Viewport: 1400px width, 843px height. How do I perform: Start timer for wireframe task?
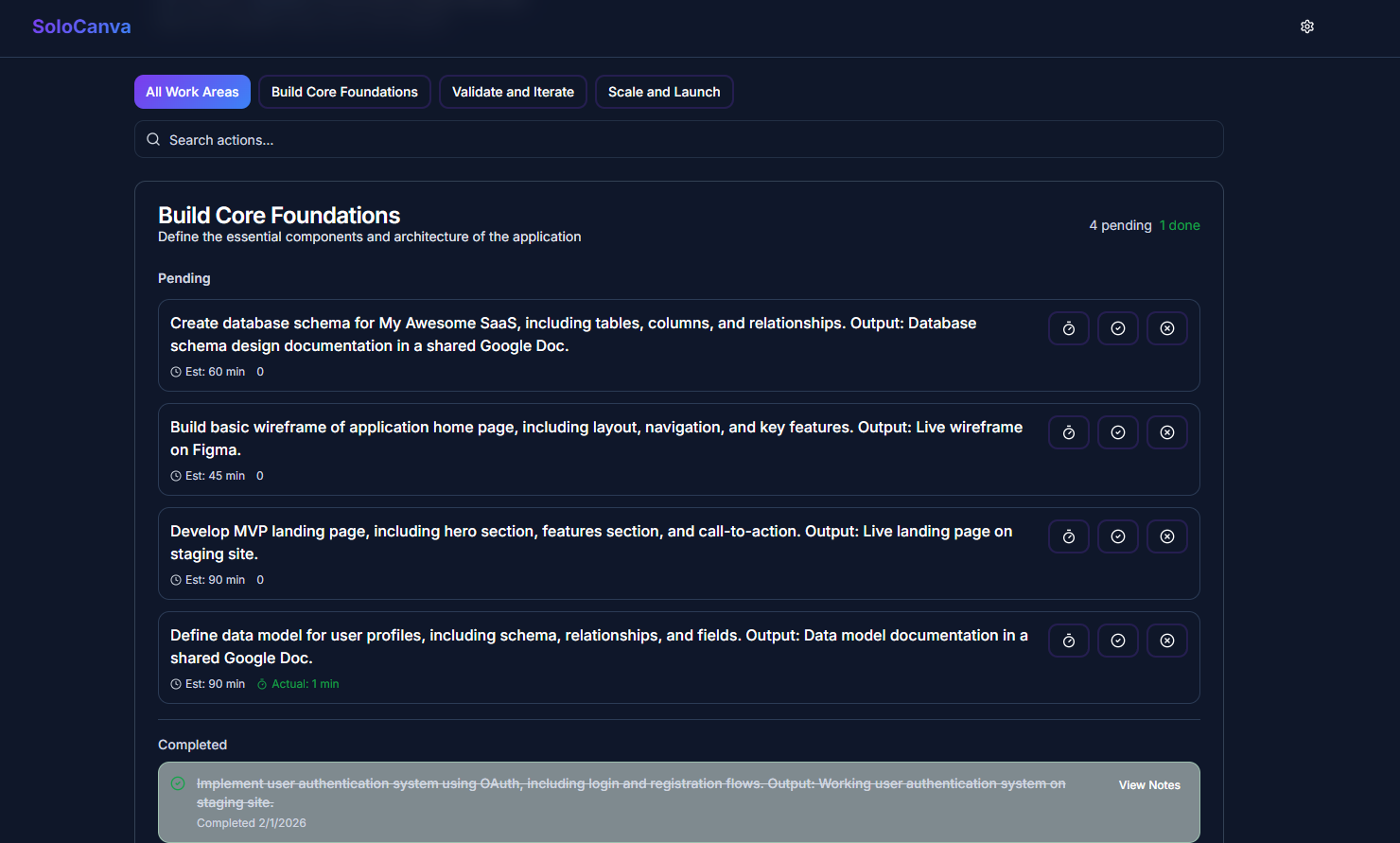point(1068,432)
